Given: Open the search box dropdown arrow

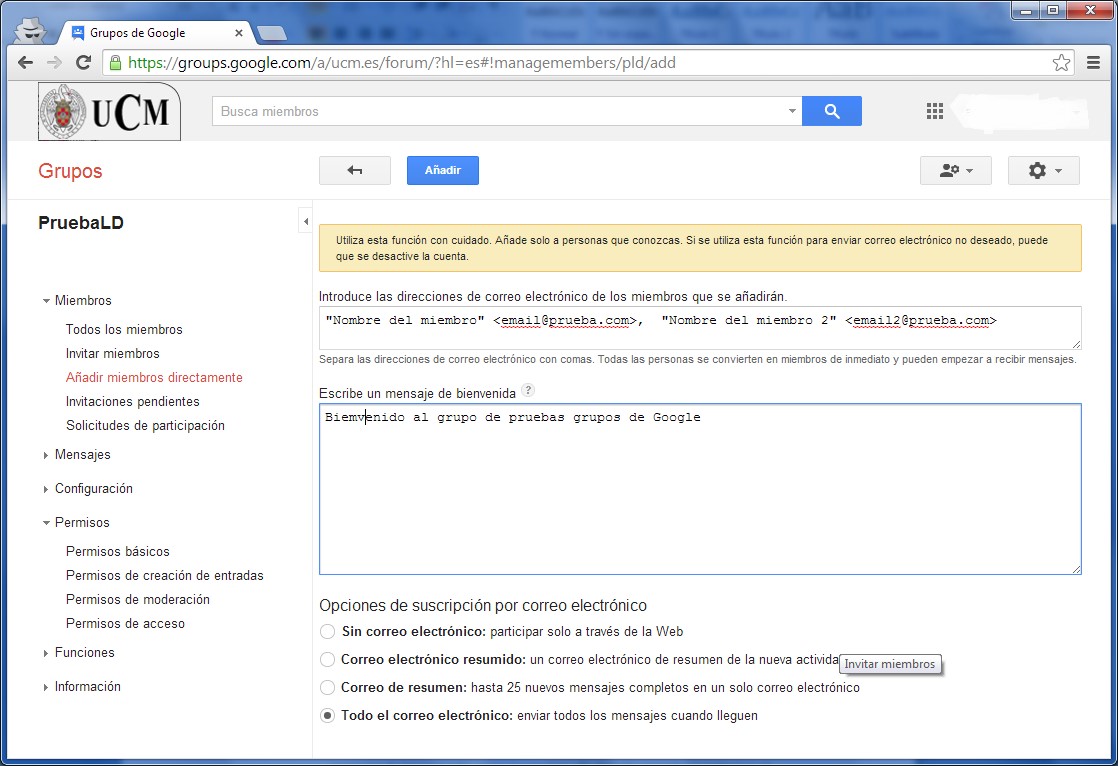Looking at the screenshot, I should [791, 111].
